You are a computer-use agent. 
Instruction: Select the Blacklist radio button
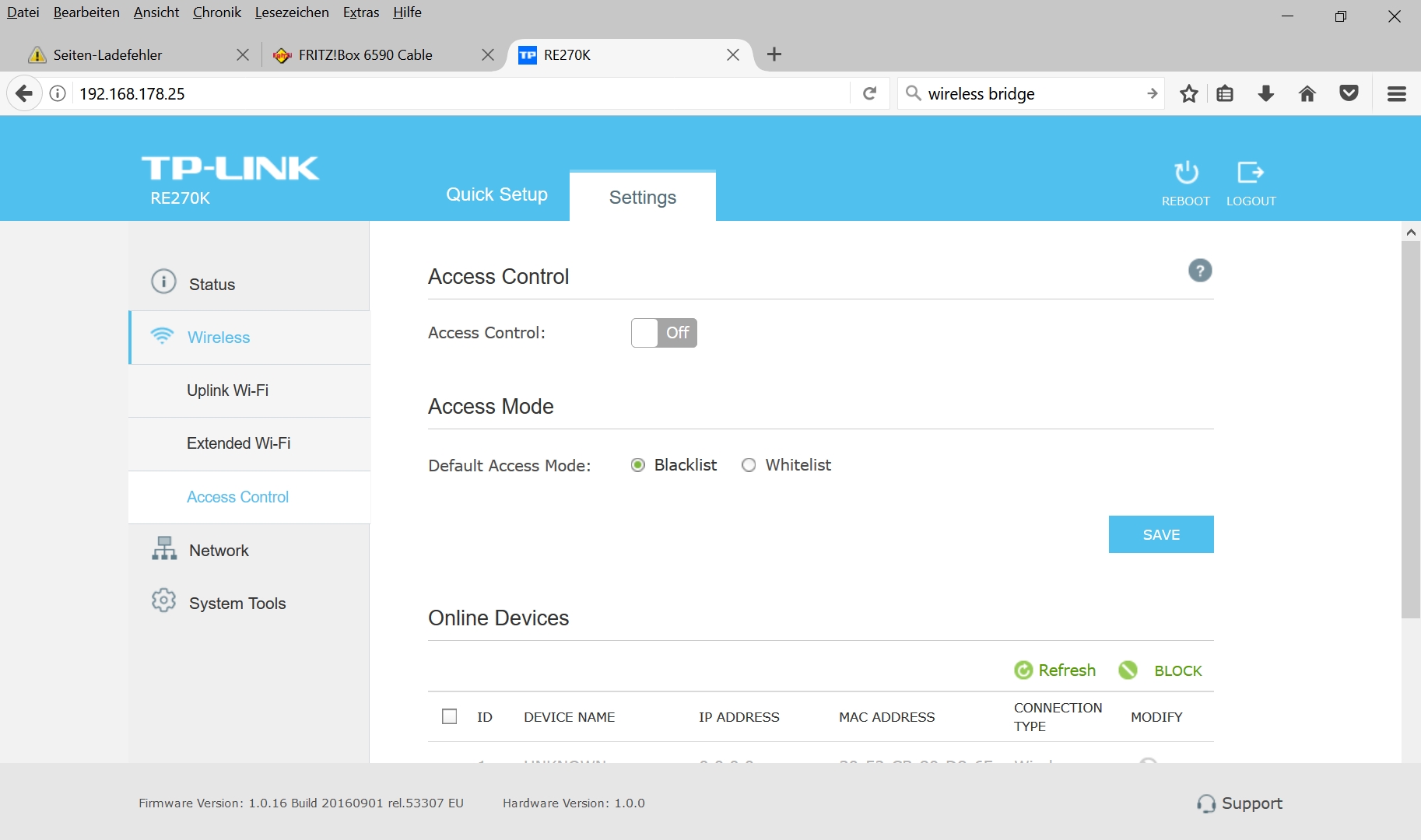[x=638, y=465]
